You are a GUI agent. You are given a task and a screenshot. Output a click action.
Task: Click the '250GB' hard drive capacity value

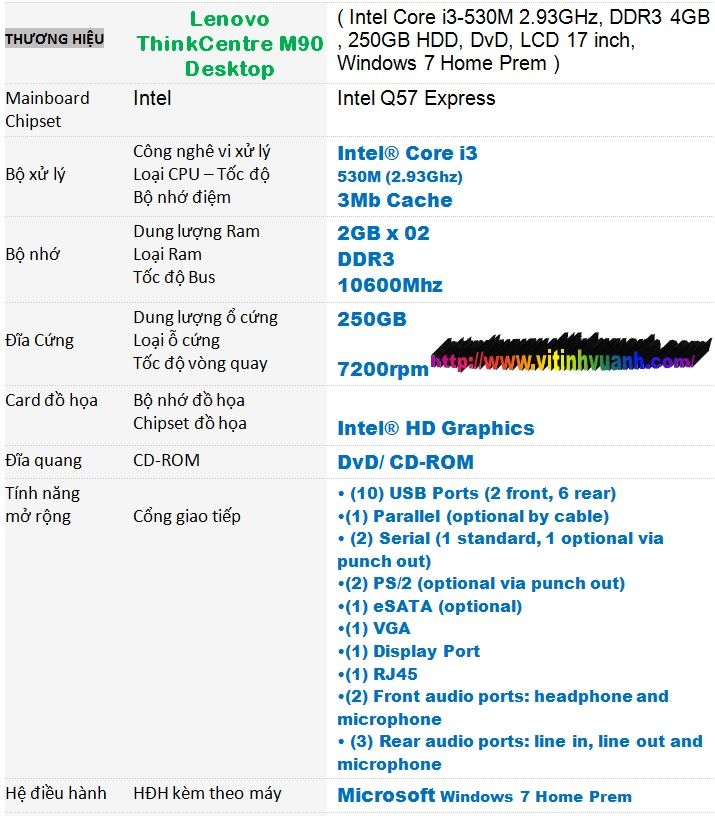point(372,319)
